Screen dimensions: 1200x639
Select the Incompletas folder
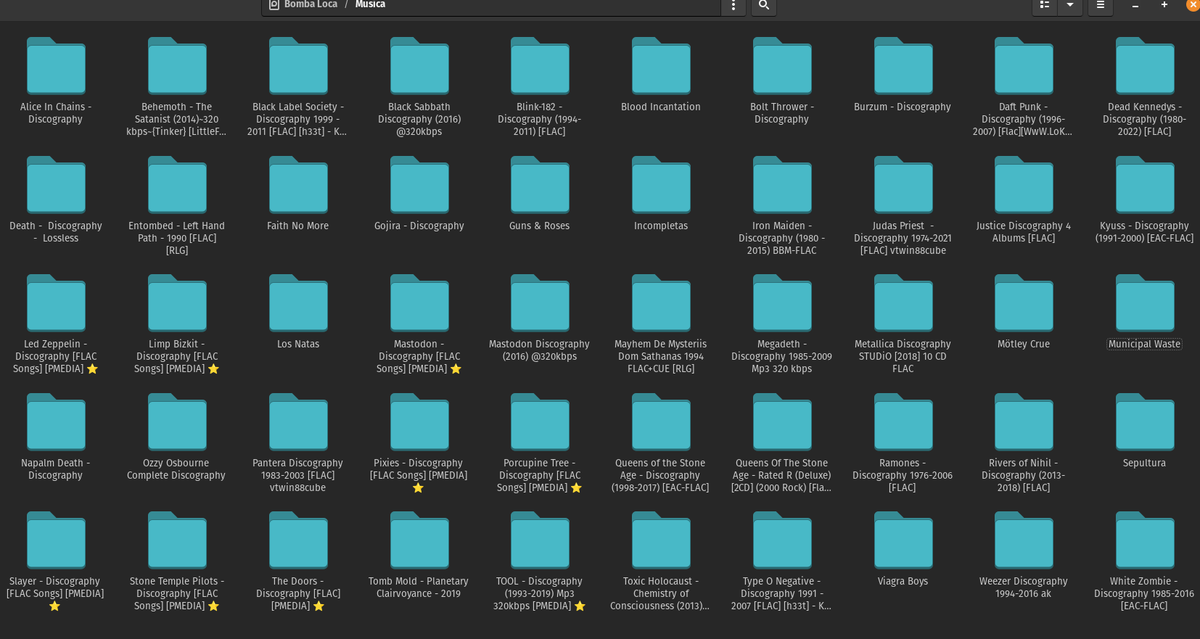coord(661,184)
